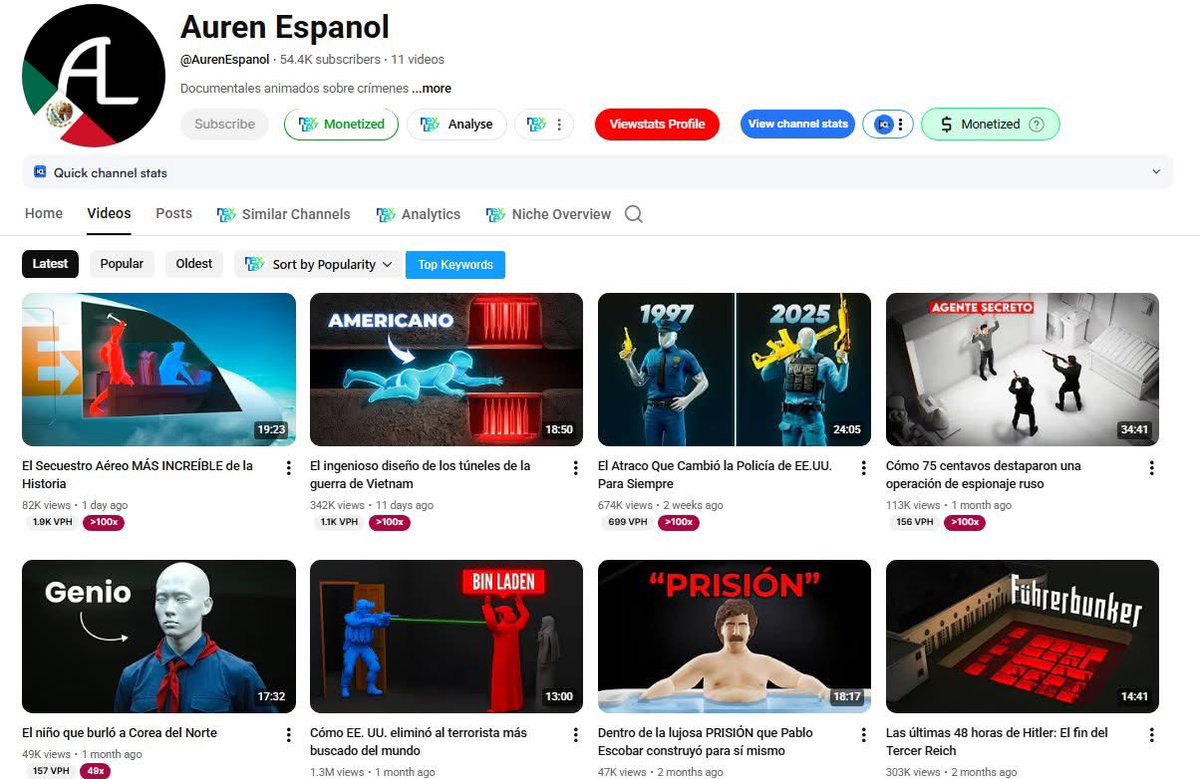Click the @AurenEspanol handle text
The image size is (1200, 779).
click(225, 60)
